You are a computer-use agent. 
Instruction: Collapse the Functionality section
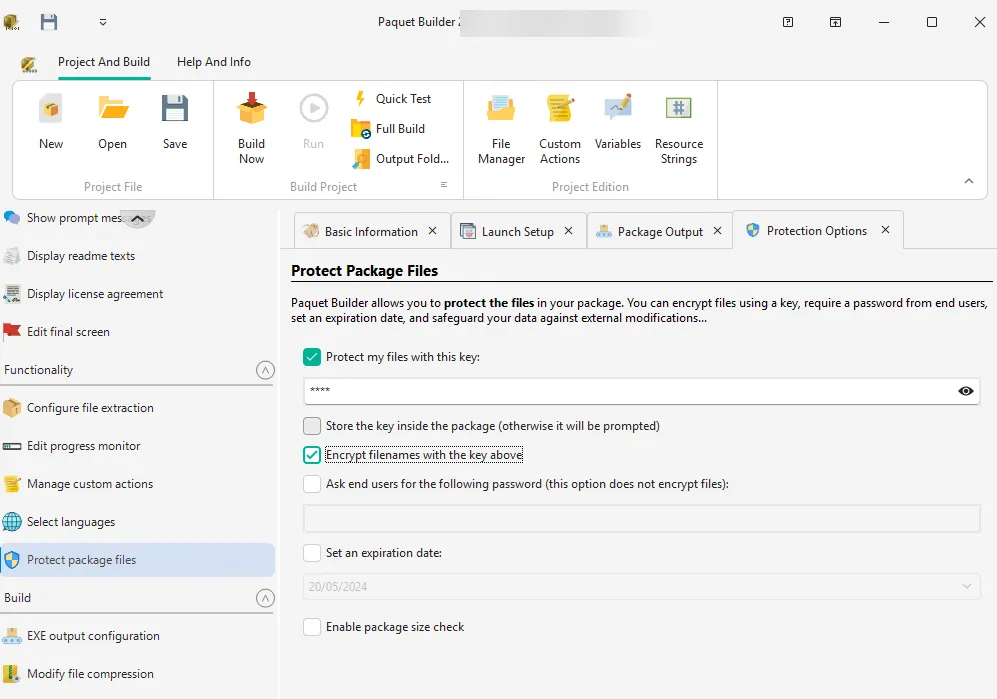point(264,370)
